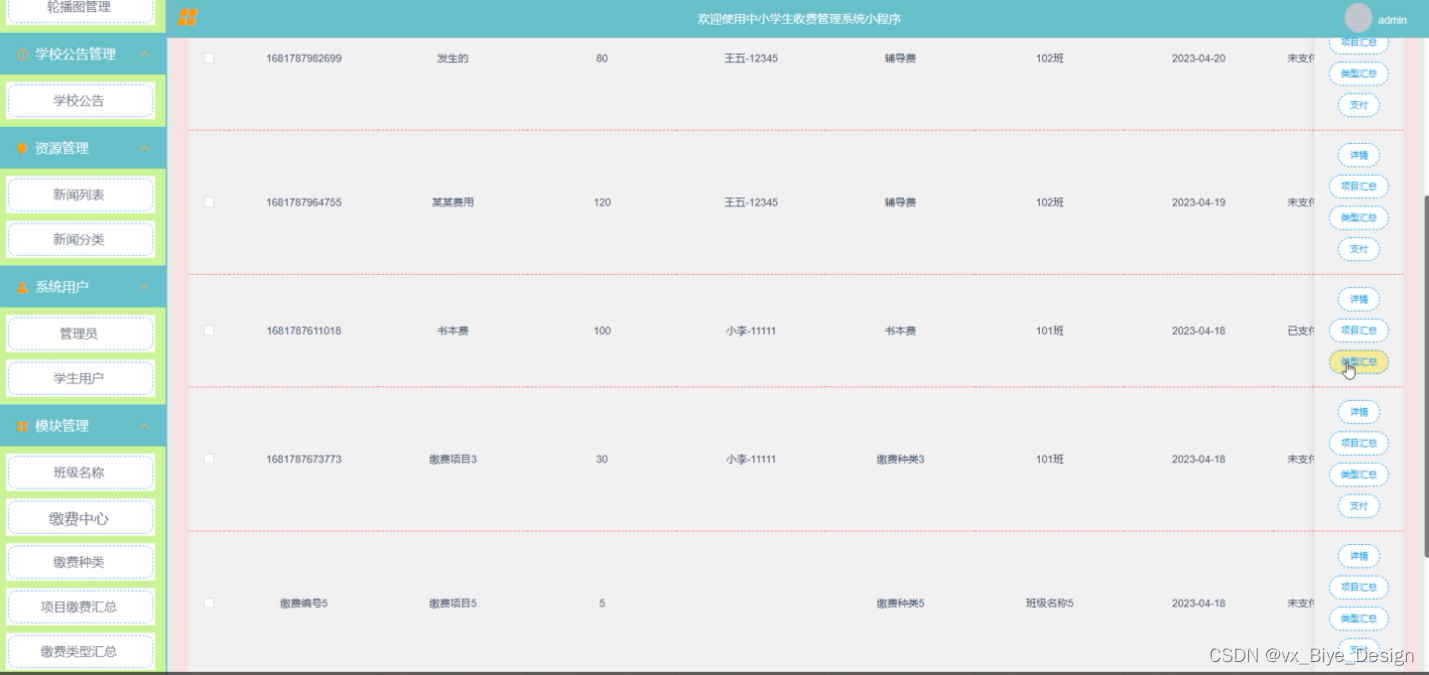Click the cell 小李-11111 in row 1681787611018
Viewport: 1429px width, 675px height.
751,330
